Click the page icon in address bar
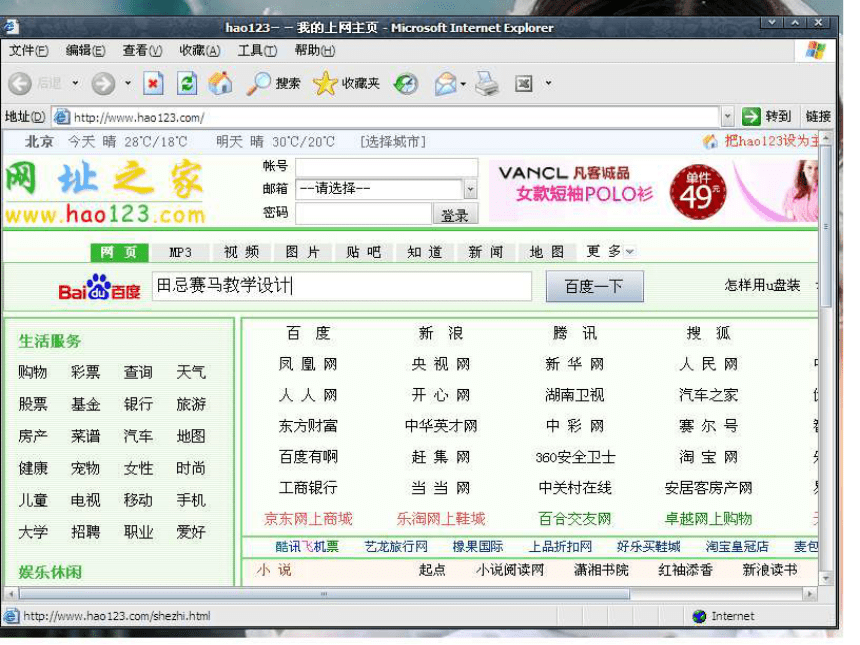Viewport: 860px width, 645px height. tap(62, 117)
